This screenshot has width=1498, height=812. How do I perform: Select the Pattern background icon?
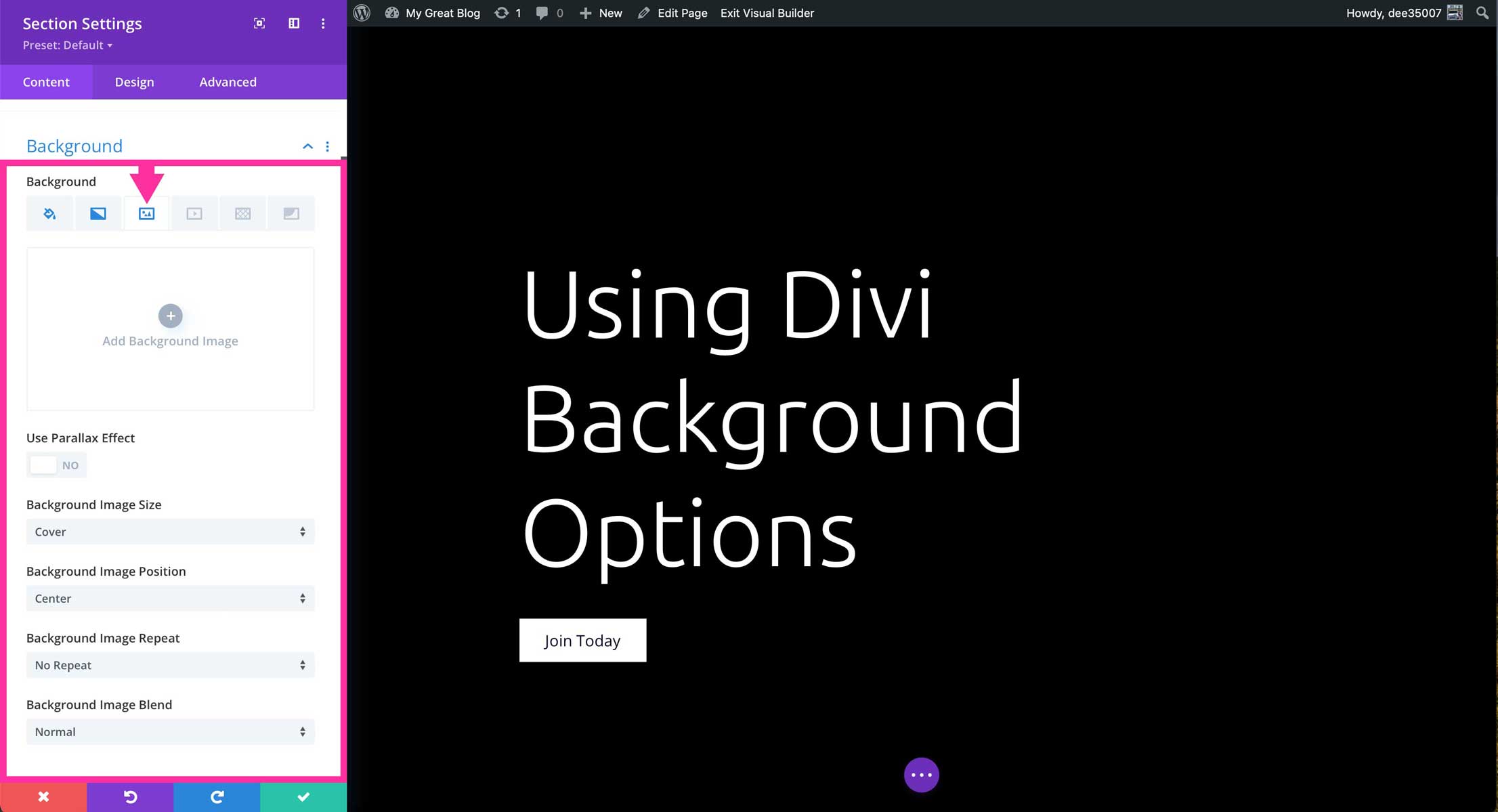pos(243,213)
